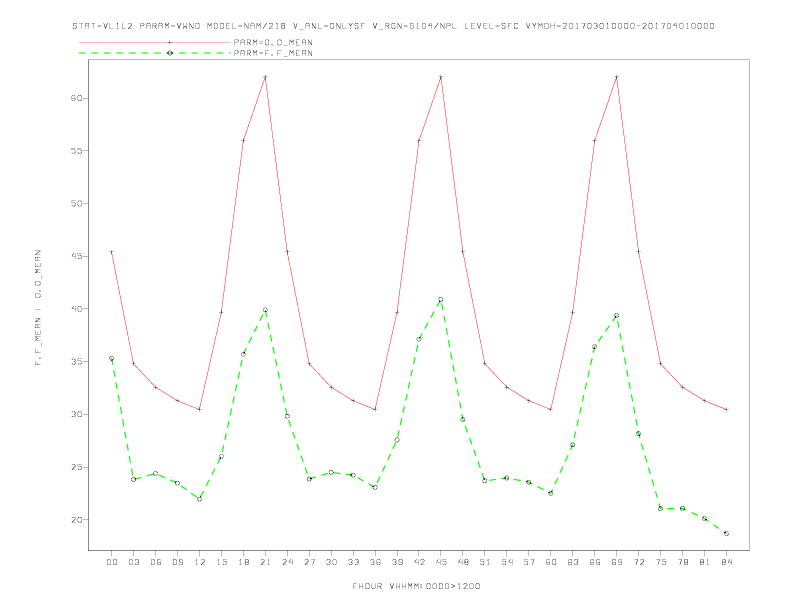Click red O.O_MEAN peak point at hour 45

point(441,77)
